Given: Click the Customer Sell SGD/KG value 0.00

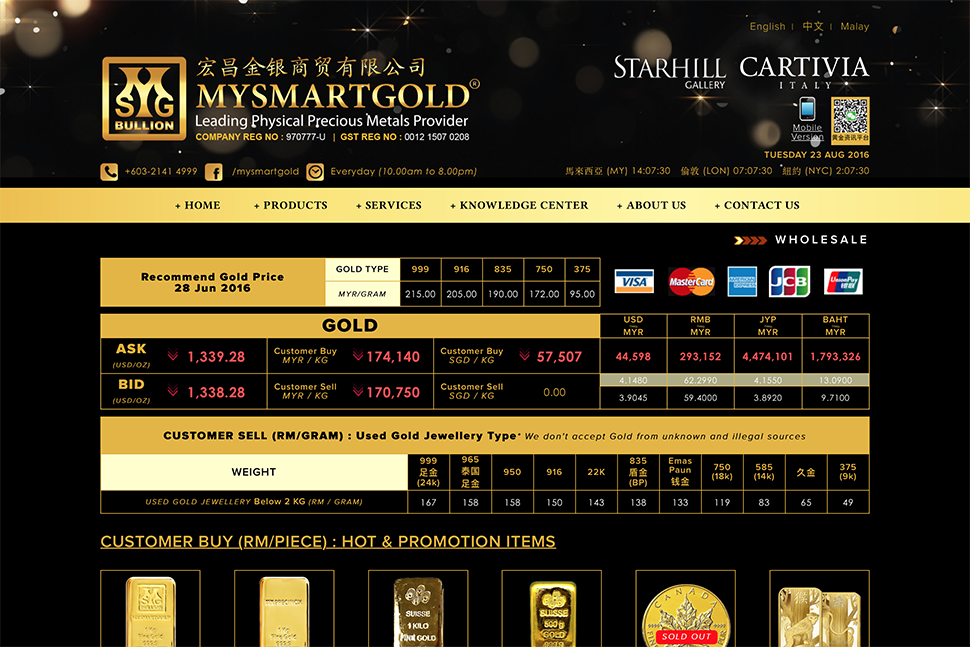Looking at the screenshot, I should click(x=554, y=392).
